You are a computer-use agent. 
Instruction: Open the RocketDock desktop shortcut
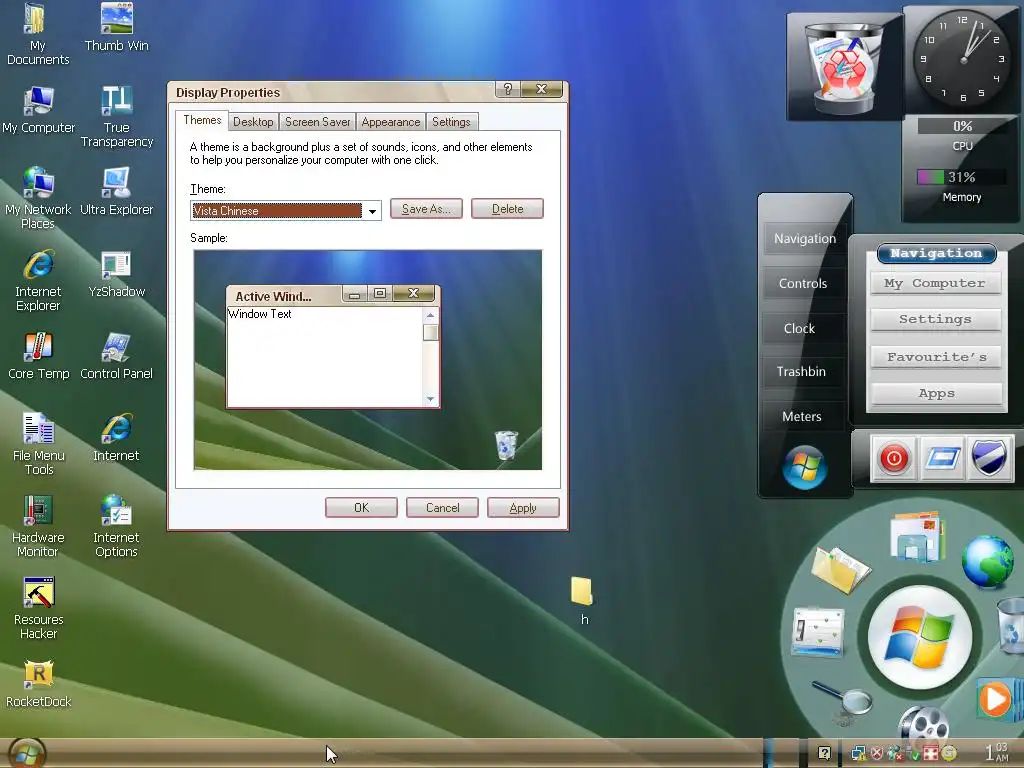[x=39, y=684]
